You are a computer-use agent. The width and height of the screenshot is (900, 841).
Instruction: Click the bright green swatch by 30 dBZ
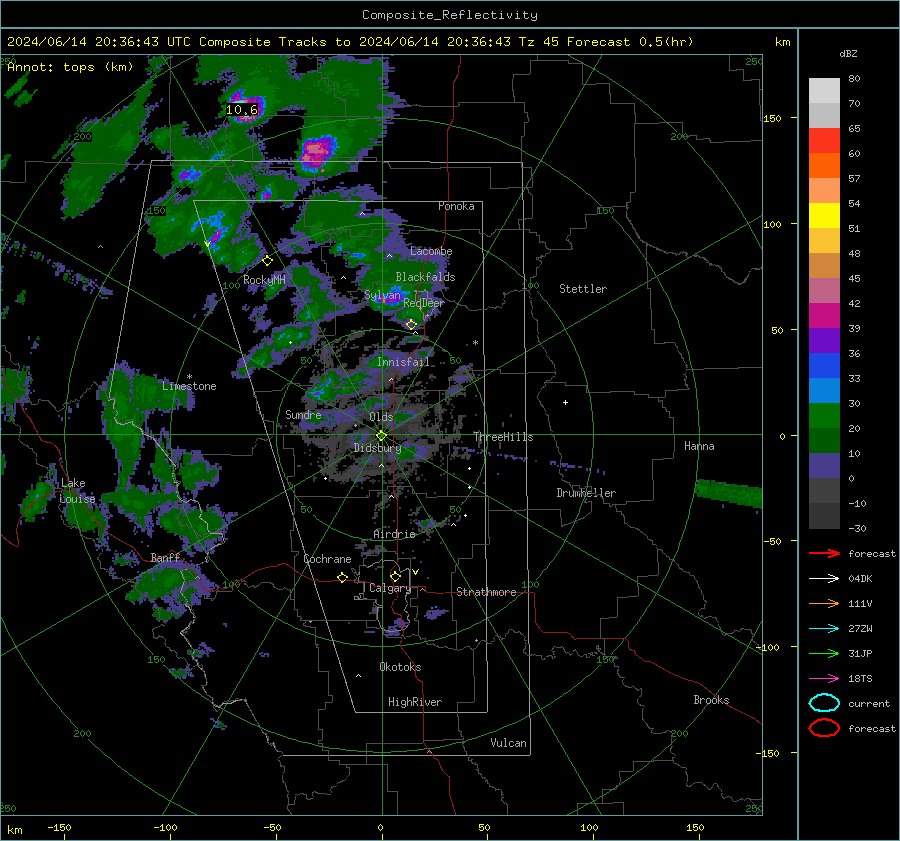pos(824,415)
